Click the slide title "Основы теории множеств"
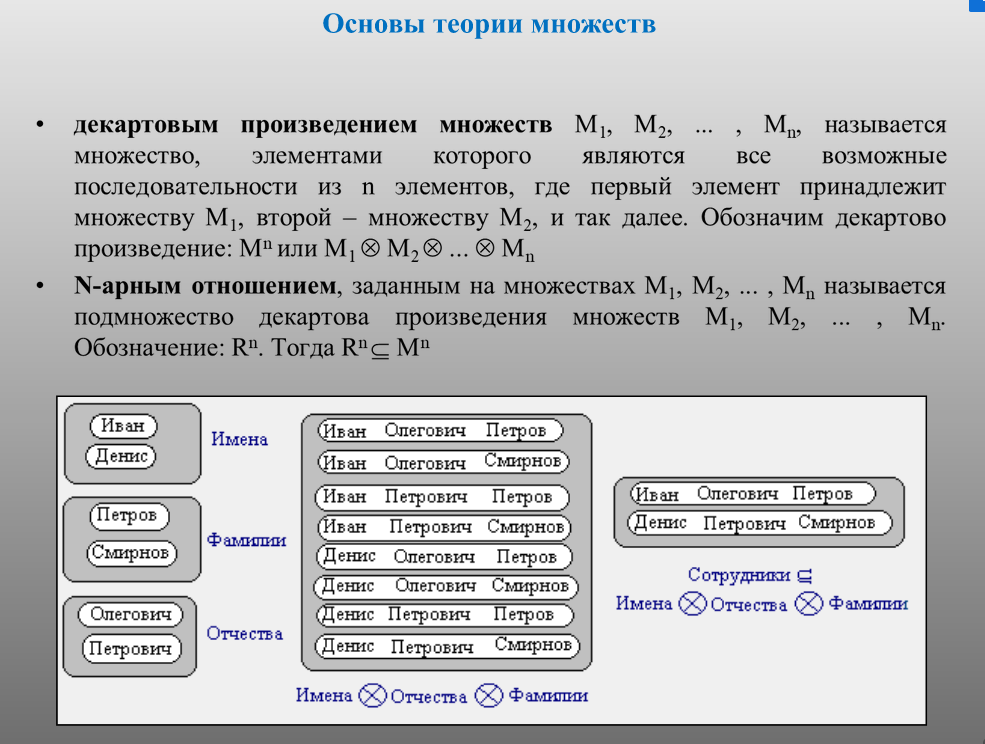This screenshot has height=744, width=985. [x=489, y=25]
